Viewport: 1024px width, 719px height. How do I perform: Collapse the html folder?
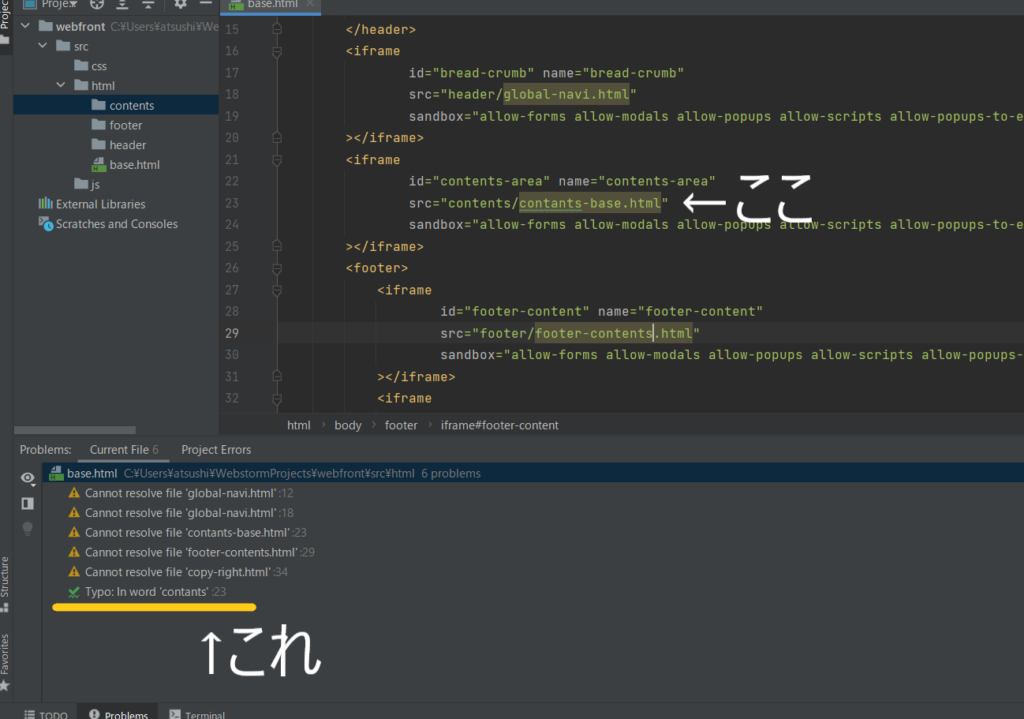(61, 85)
